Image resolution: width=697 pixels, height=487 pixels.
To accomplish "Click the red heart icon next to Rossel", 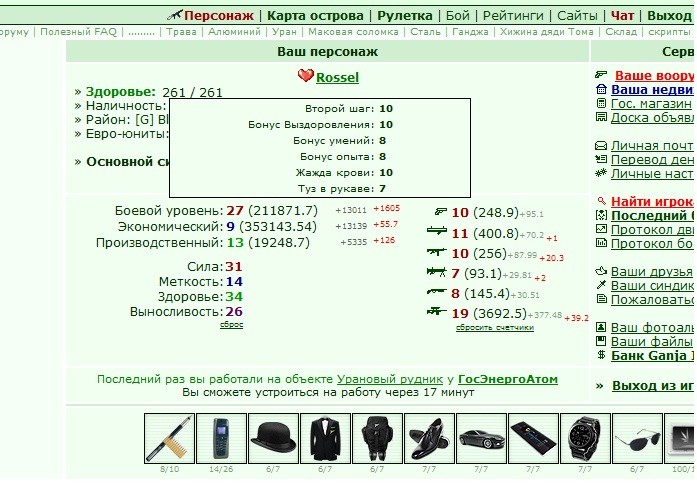I will (305, 76).
